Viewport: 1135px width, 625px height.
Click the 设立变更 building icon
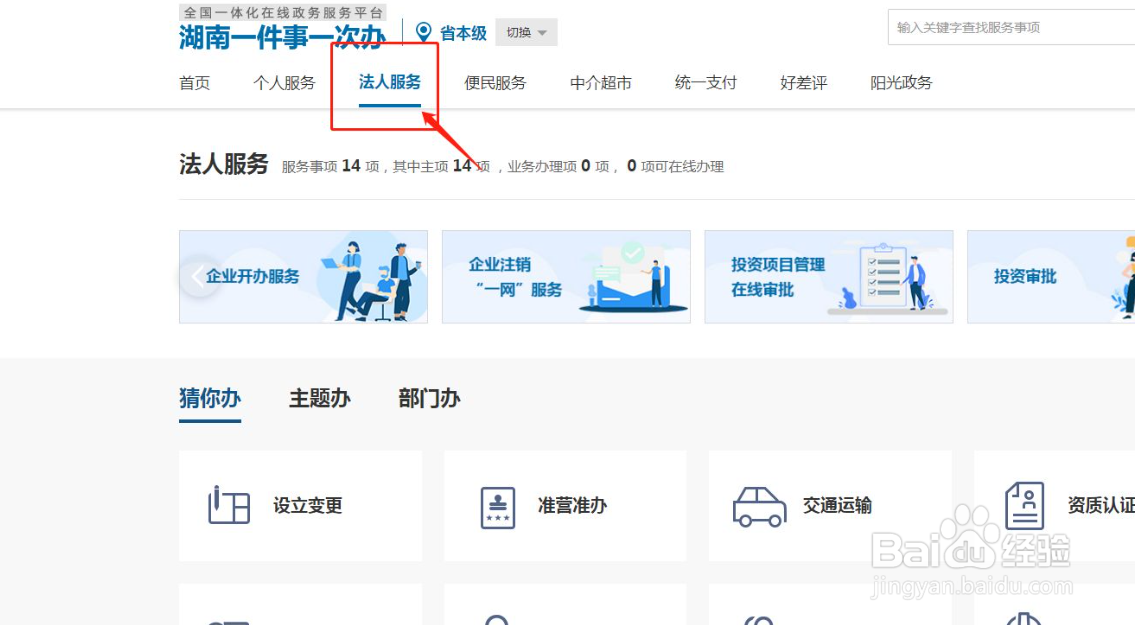point(229,505)
